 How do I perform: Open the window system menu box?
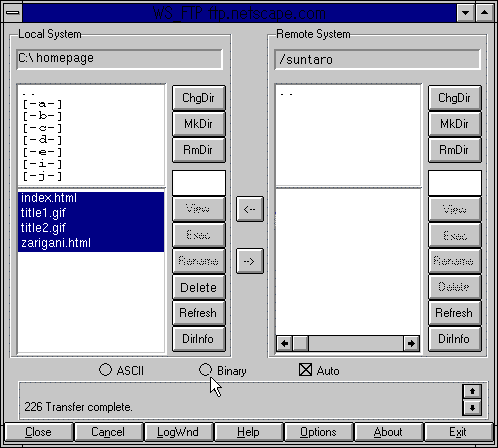[13, 13]
